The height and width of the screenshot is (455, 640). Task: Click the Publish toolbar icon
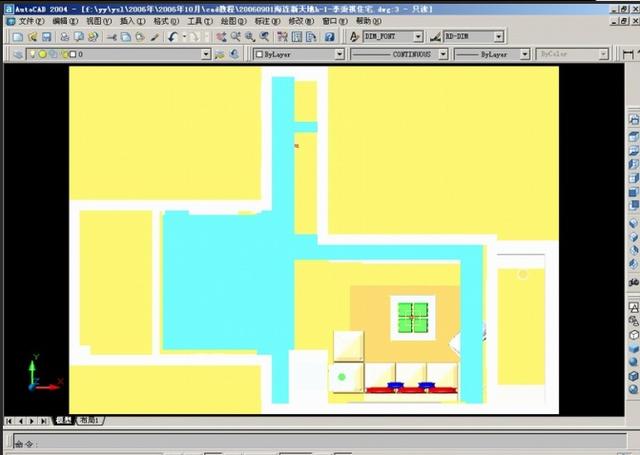[93, 37]
